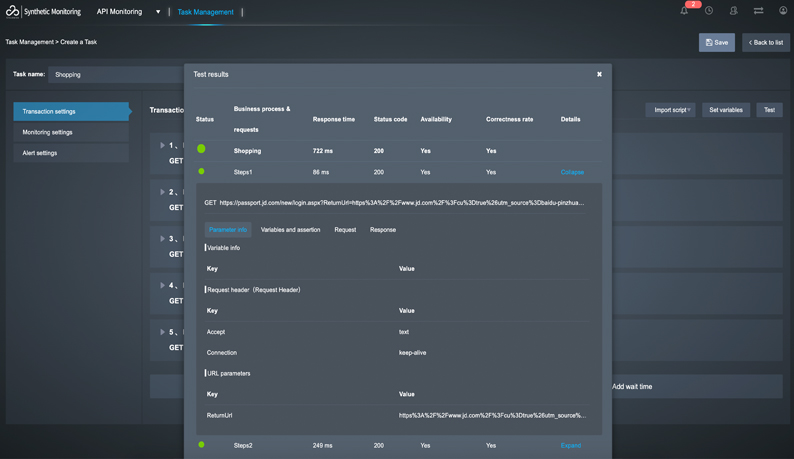Click the Test button
The height and width of the screenshot is (459, 794).
click(769, 110)
